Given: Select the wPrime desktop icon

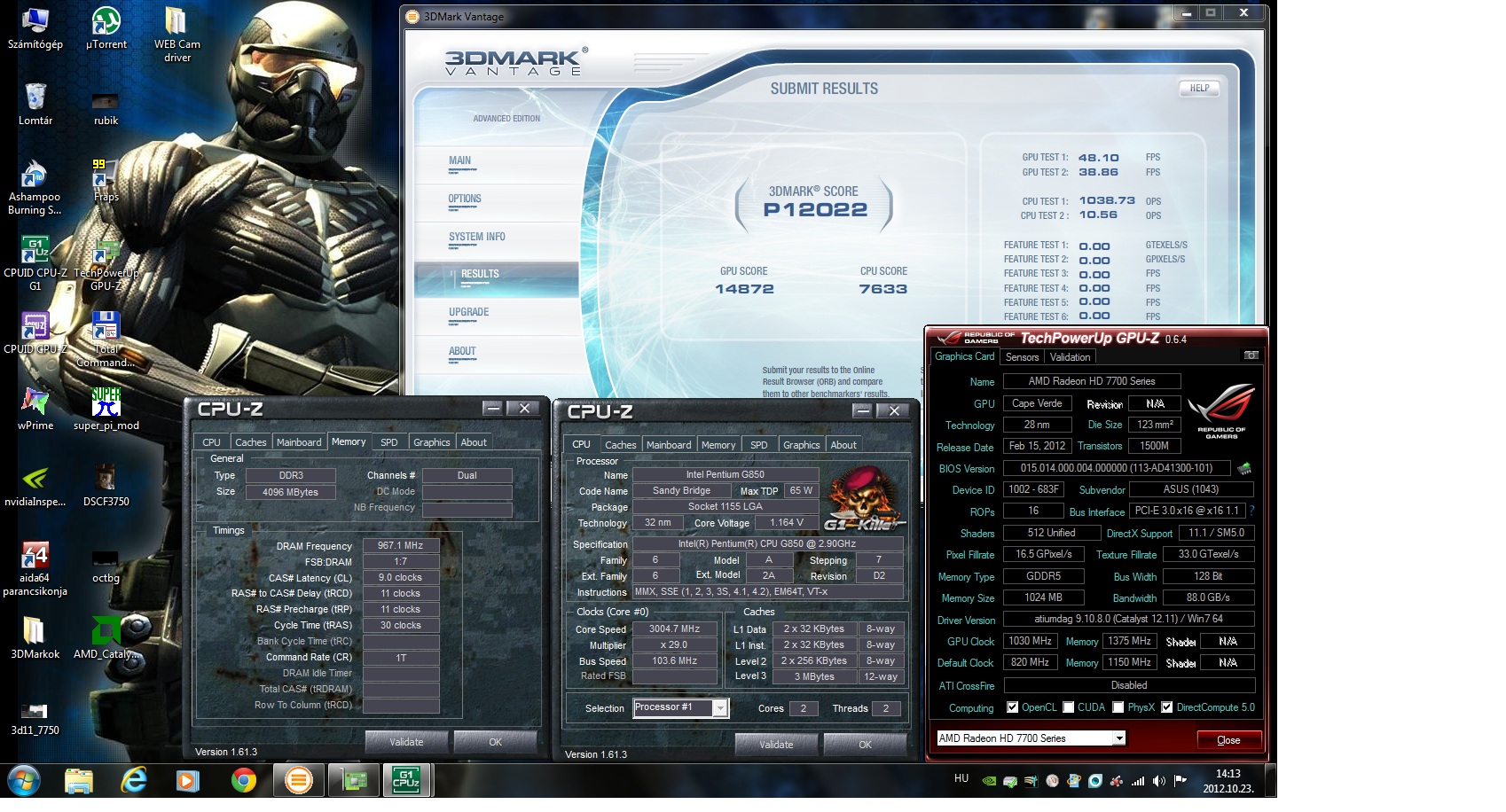Looking at the screenshot, I should [35, 410].
